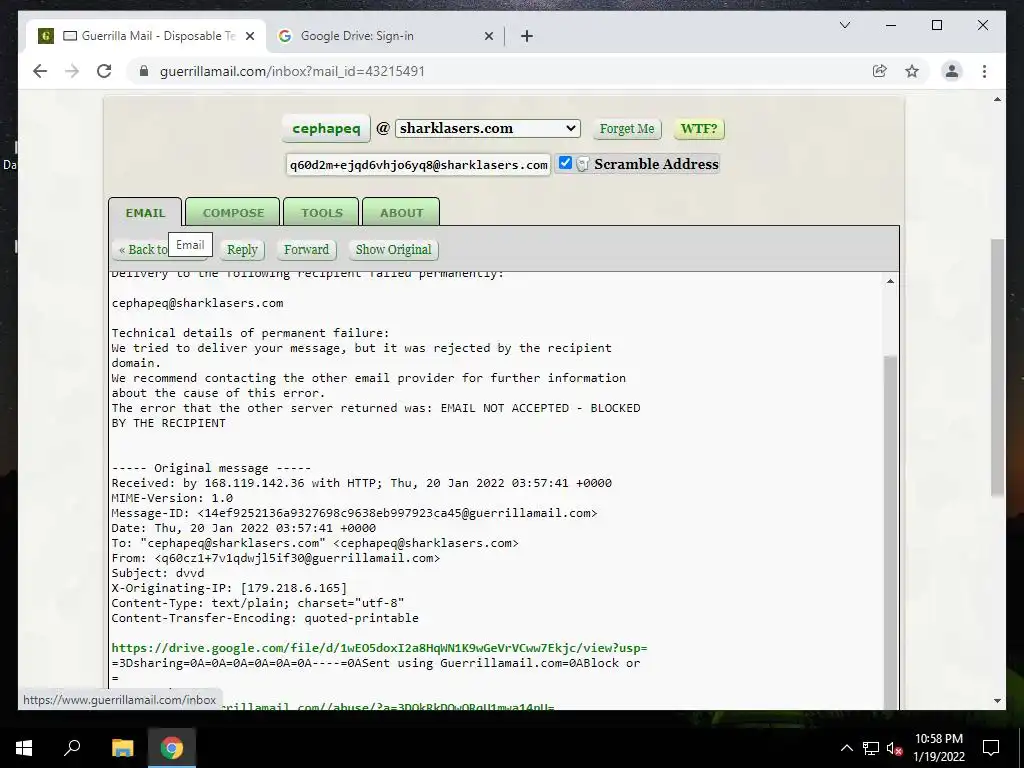1024x768 pixels.
Task: Open Chrome's three-dot menu
Action: coord(984,71)
